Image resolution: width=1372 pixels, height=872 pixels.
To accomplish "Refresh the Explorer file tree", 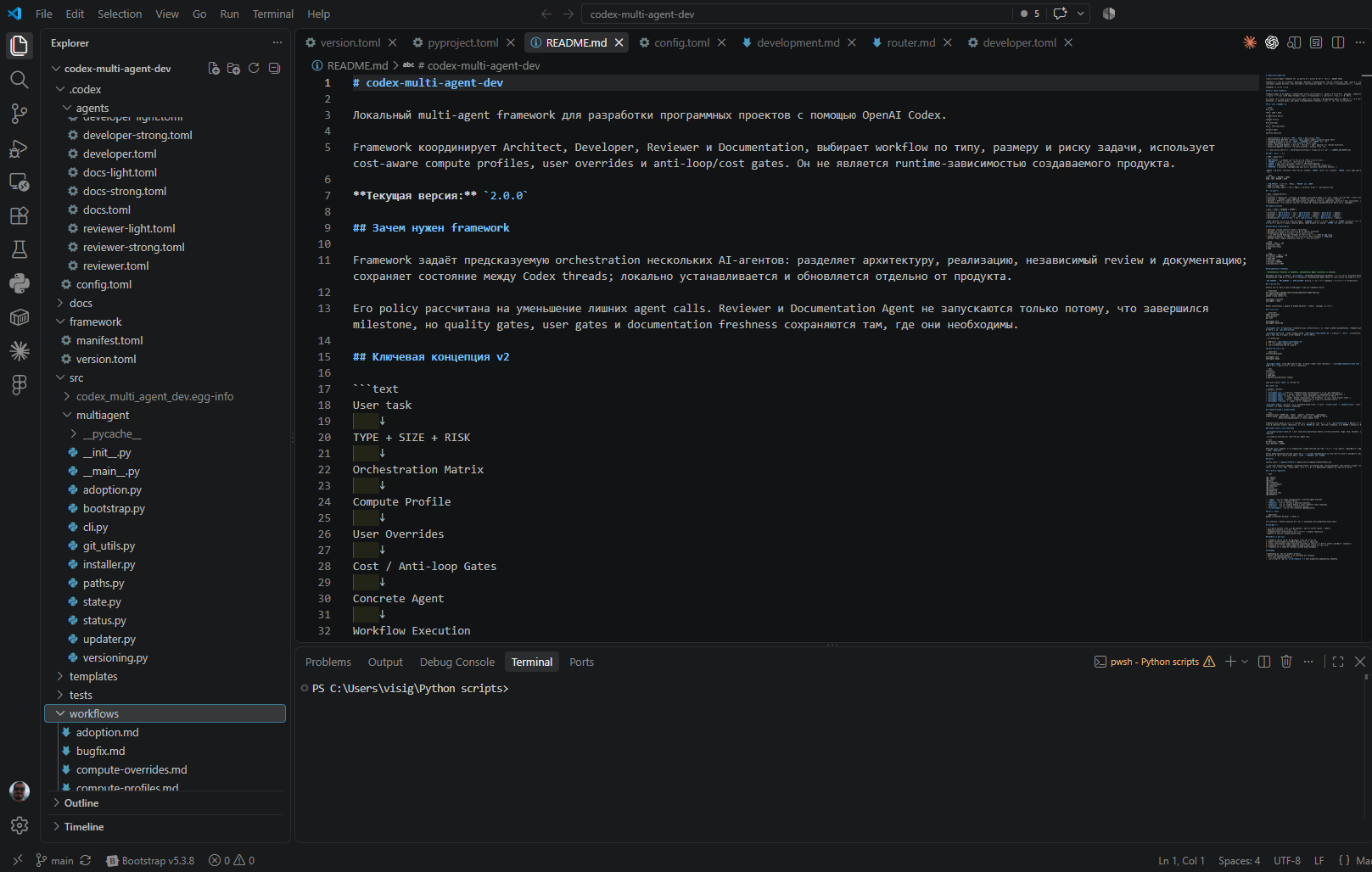I will point(254,69).
